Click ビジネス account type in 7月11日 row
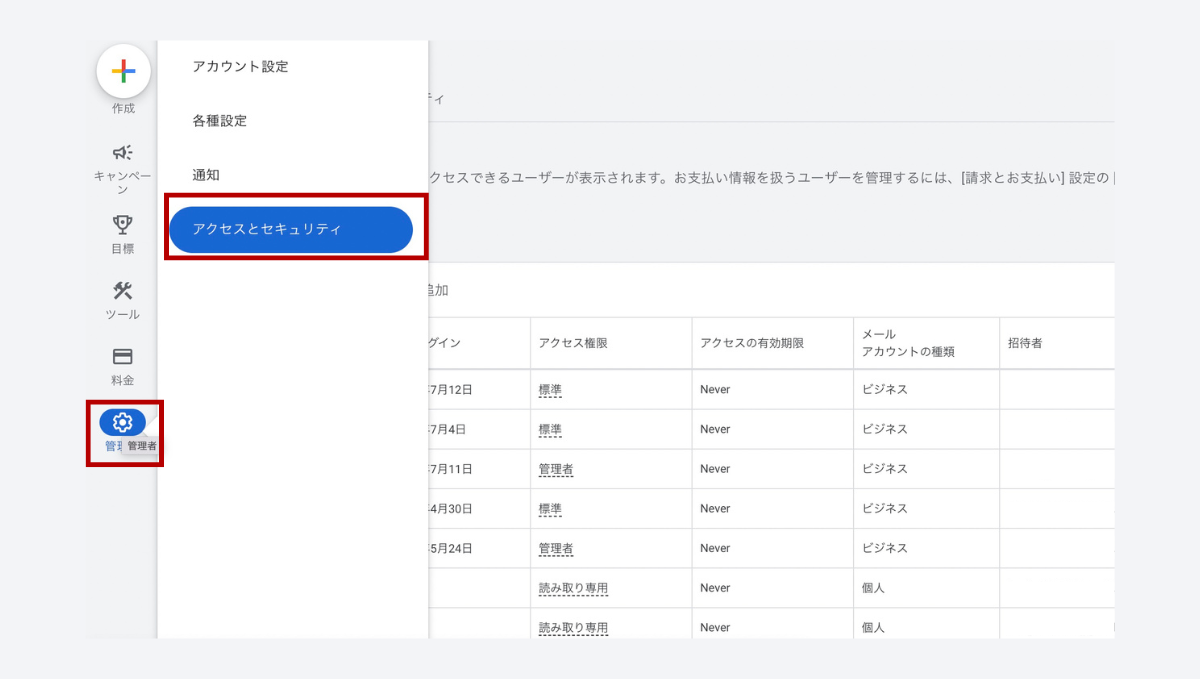The image size is (1200, 679). point(885,469)
